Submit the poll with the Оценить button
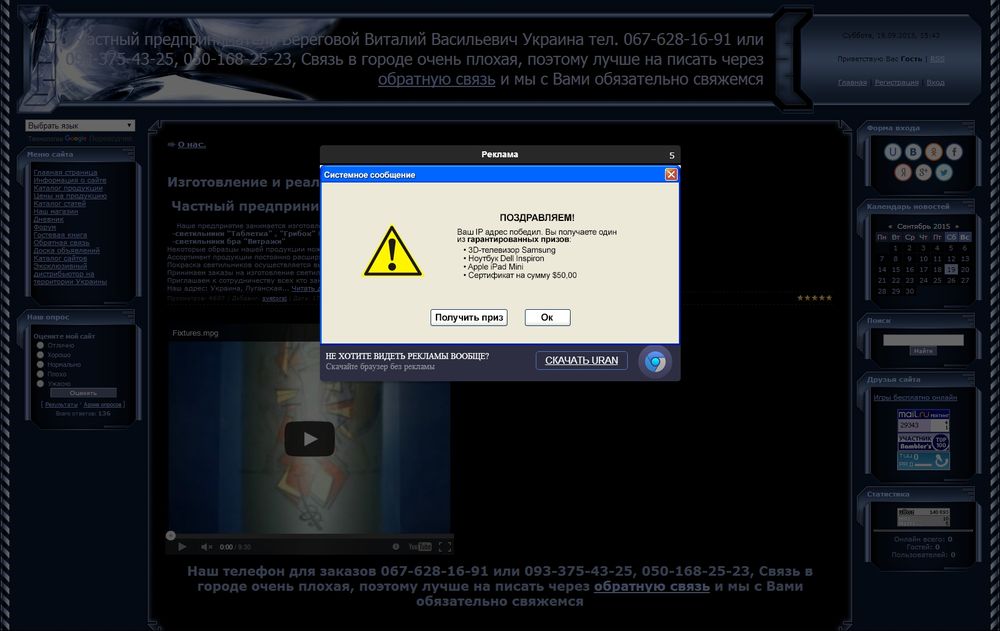Viewport: 1000px width, 631px height. pos(84,393)
